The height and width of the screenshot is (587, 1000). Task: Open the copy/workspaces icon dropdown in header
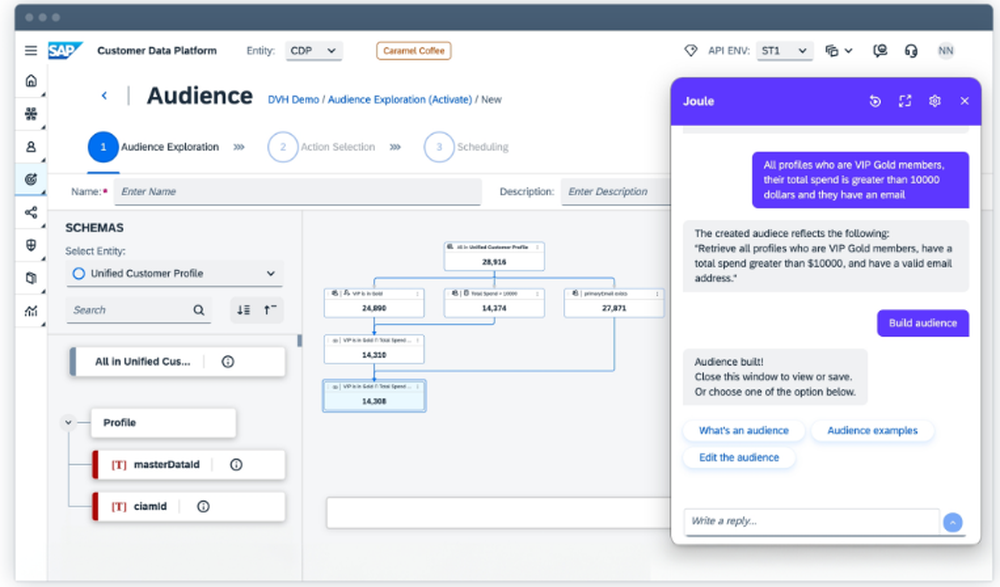pyautogui.click(x=838, y=50)
